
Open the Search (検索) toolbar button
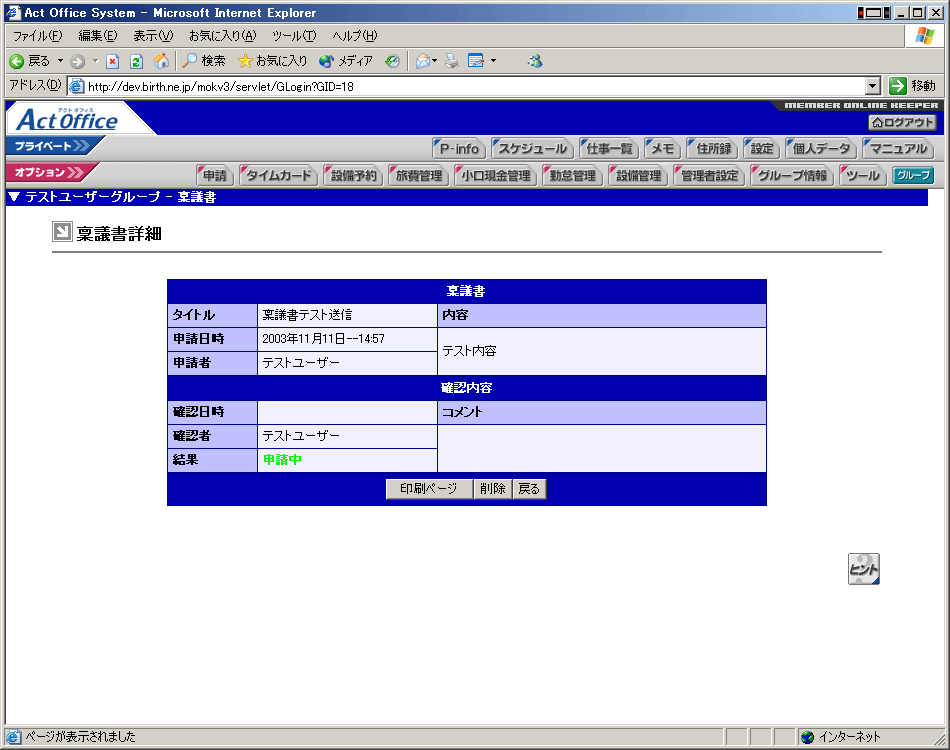[x=204, y=61]
